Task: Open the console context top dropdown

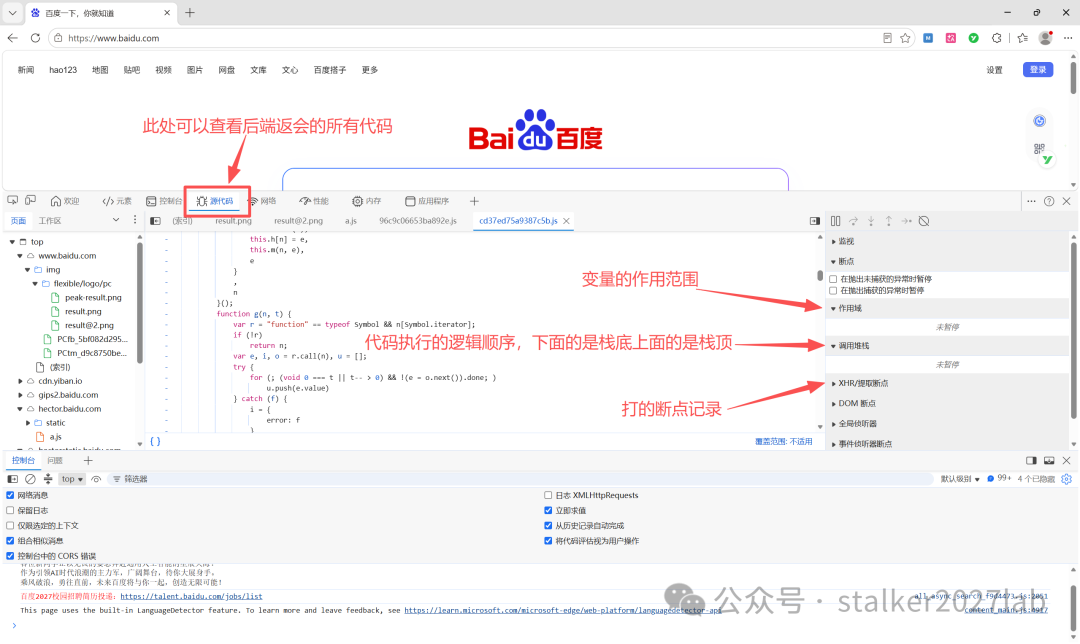Action: tap(72, 479)
